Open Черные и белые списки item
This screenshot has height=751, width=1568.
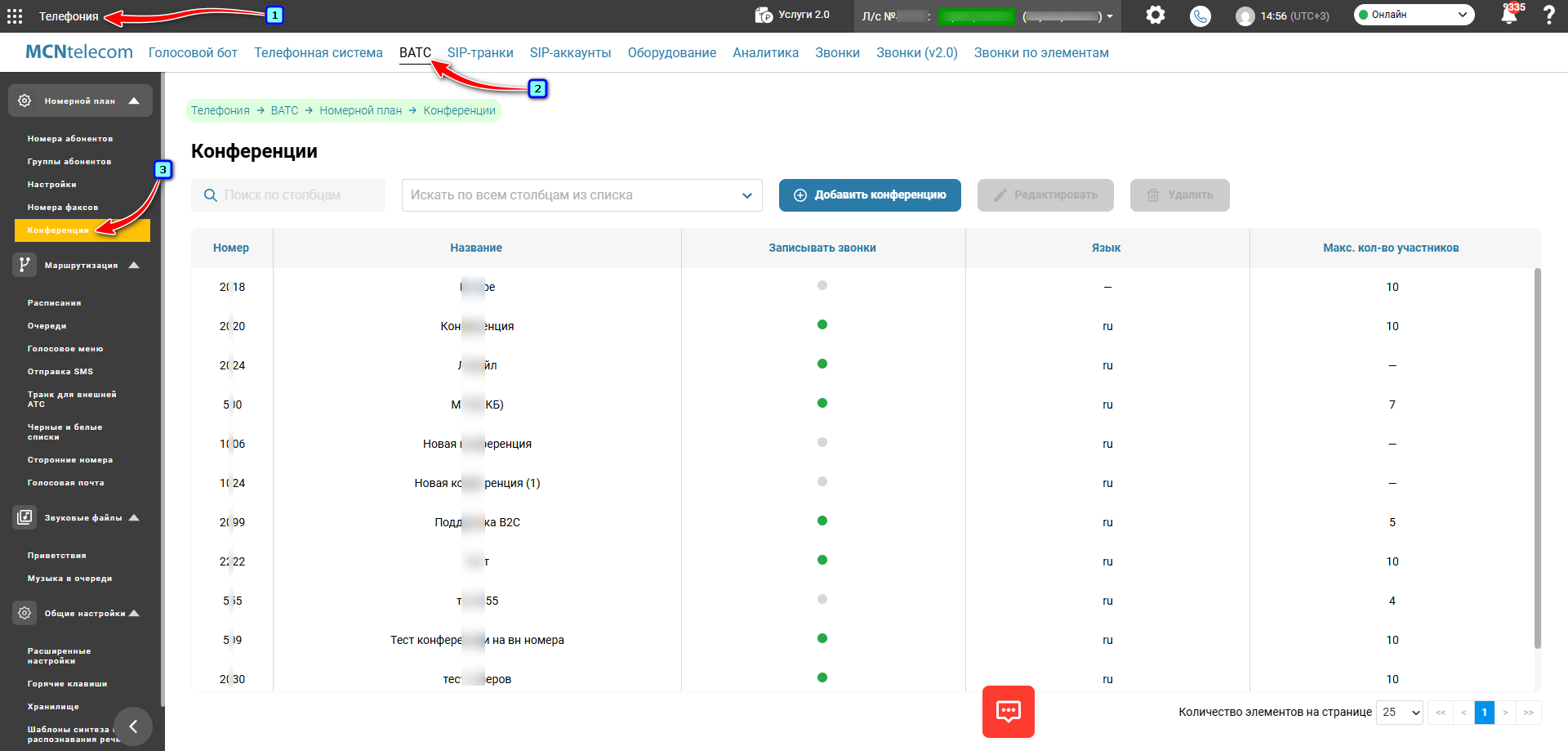[65, 432]
